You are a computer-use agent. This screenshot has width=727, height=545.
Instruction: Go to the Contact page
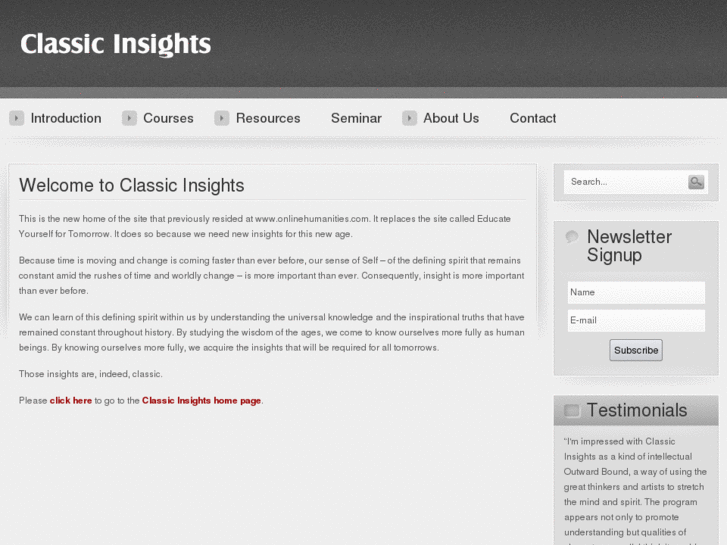coord(532,118)
